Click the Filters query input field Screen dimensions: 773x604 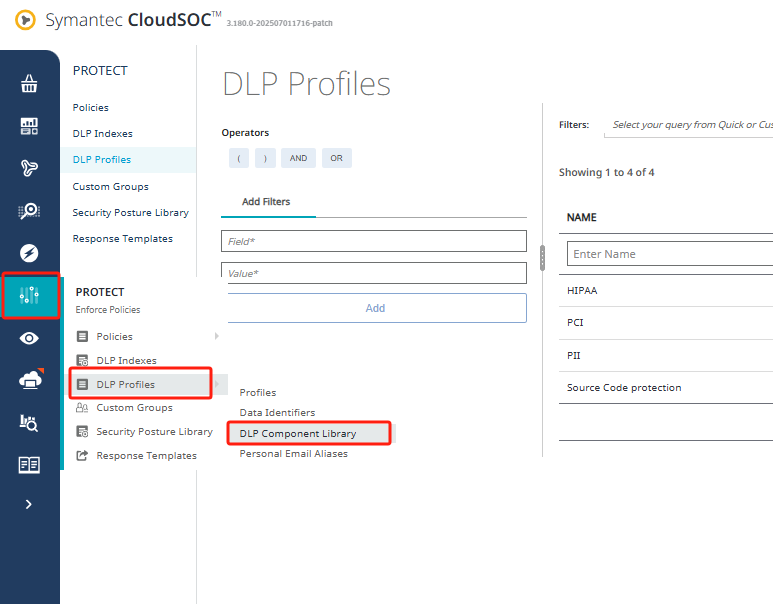(688, 125)
